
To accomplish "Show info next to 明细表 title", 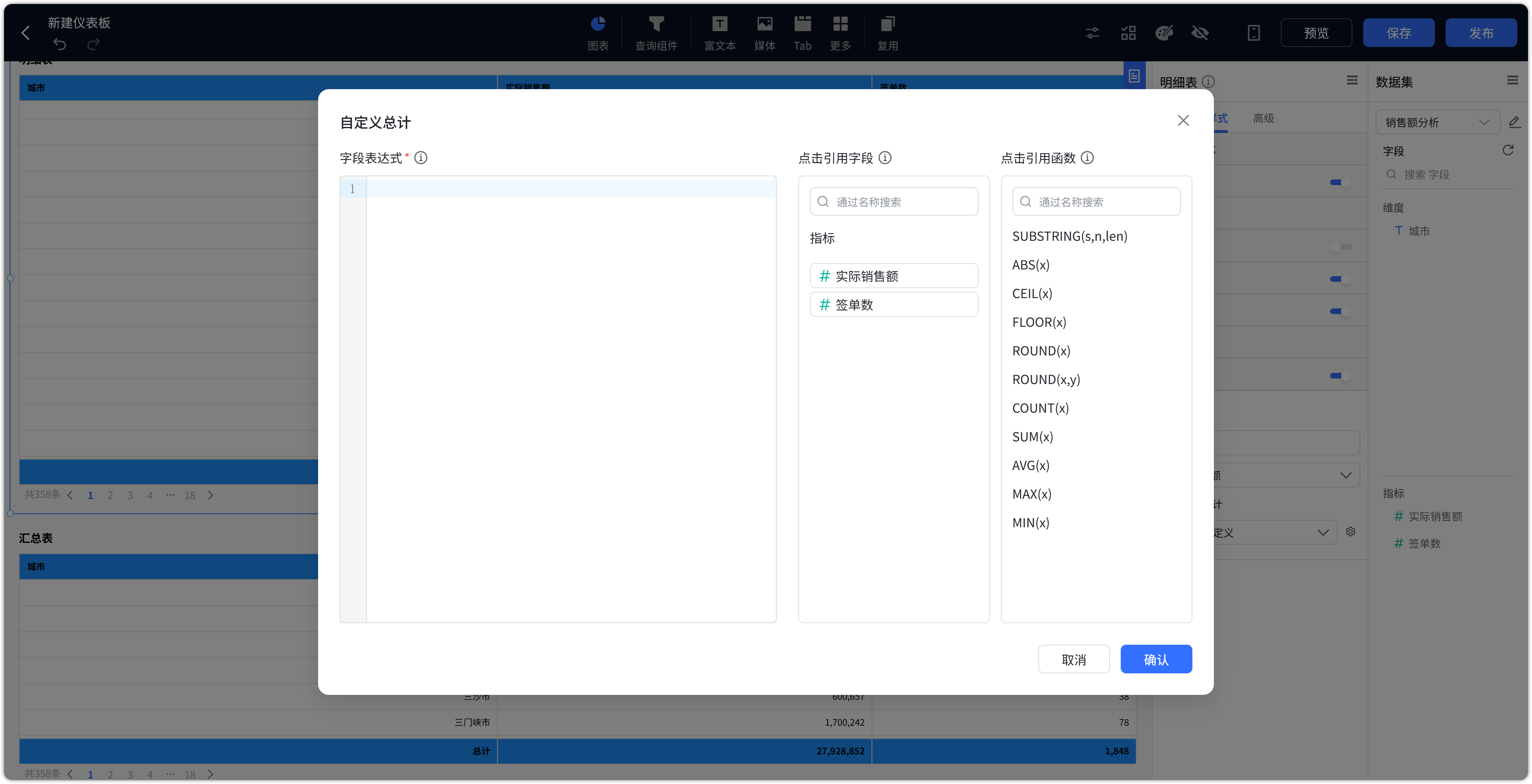I will tap(1208, 82).
